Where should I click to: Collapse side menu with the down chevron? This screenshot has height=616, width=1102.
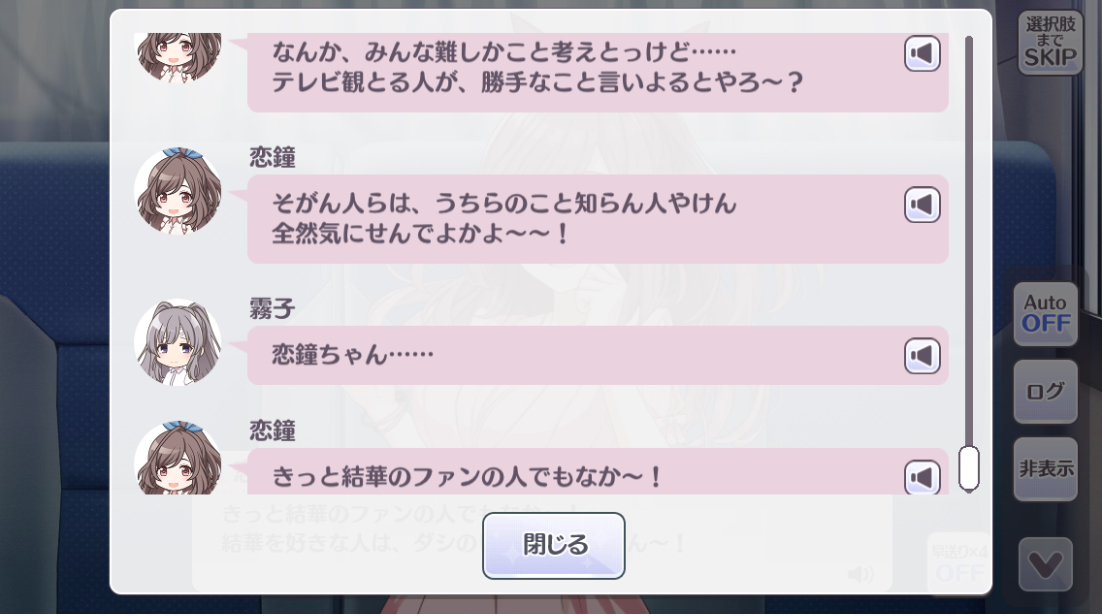[x=1046, y=564]
